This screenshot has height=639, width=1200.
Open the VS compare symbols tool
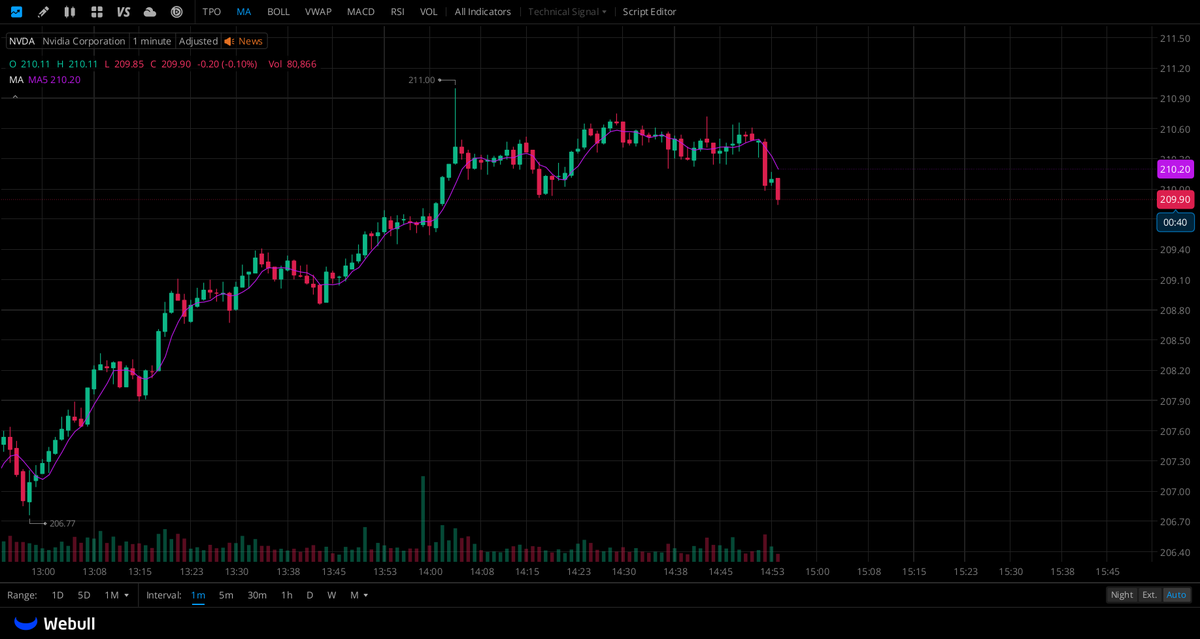[x=123, y=12]
